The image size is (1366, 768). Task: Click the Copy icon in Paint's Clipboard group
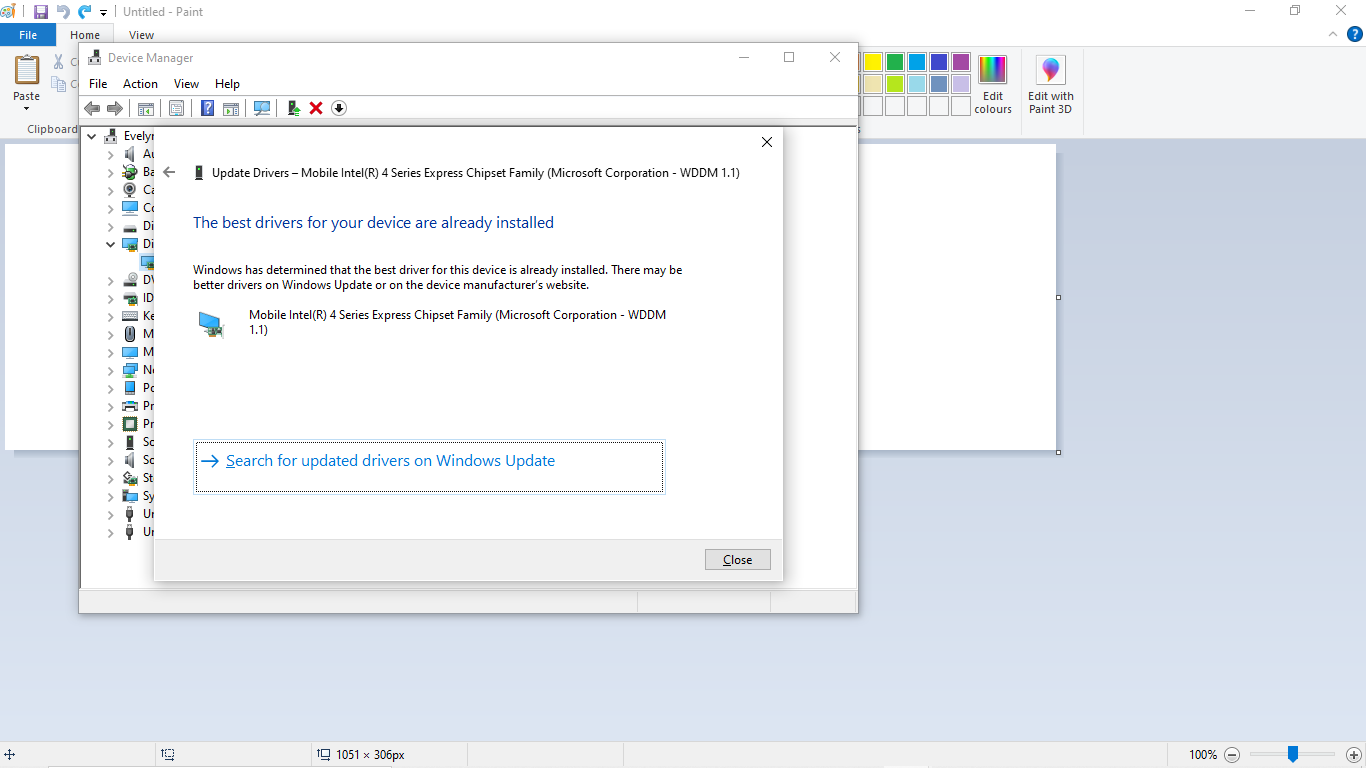pyautogui.click(x=59, y=85)
